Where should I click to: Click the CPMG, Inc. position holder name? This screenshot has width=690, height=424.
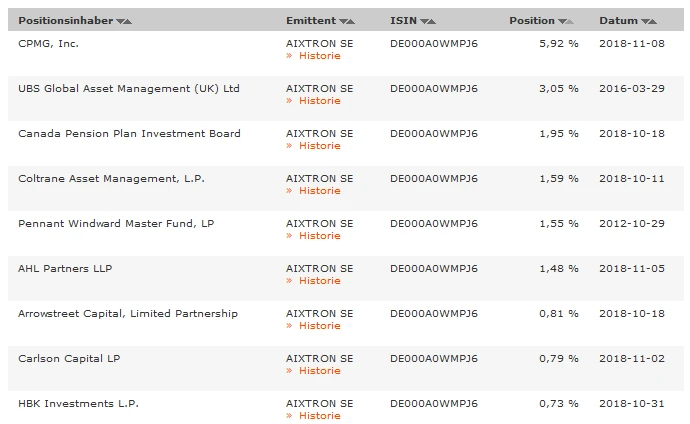click(x=48, y=43)
